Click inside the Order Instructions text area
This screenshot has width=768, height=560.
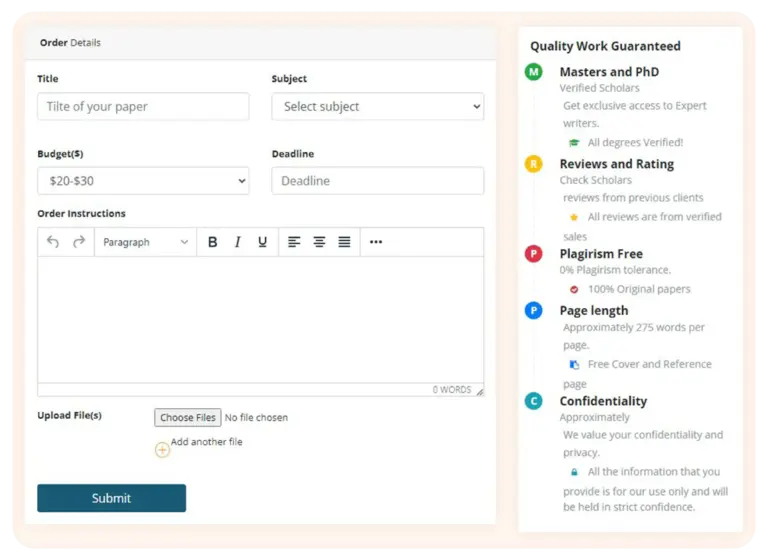(x=260, y=320)
